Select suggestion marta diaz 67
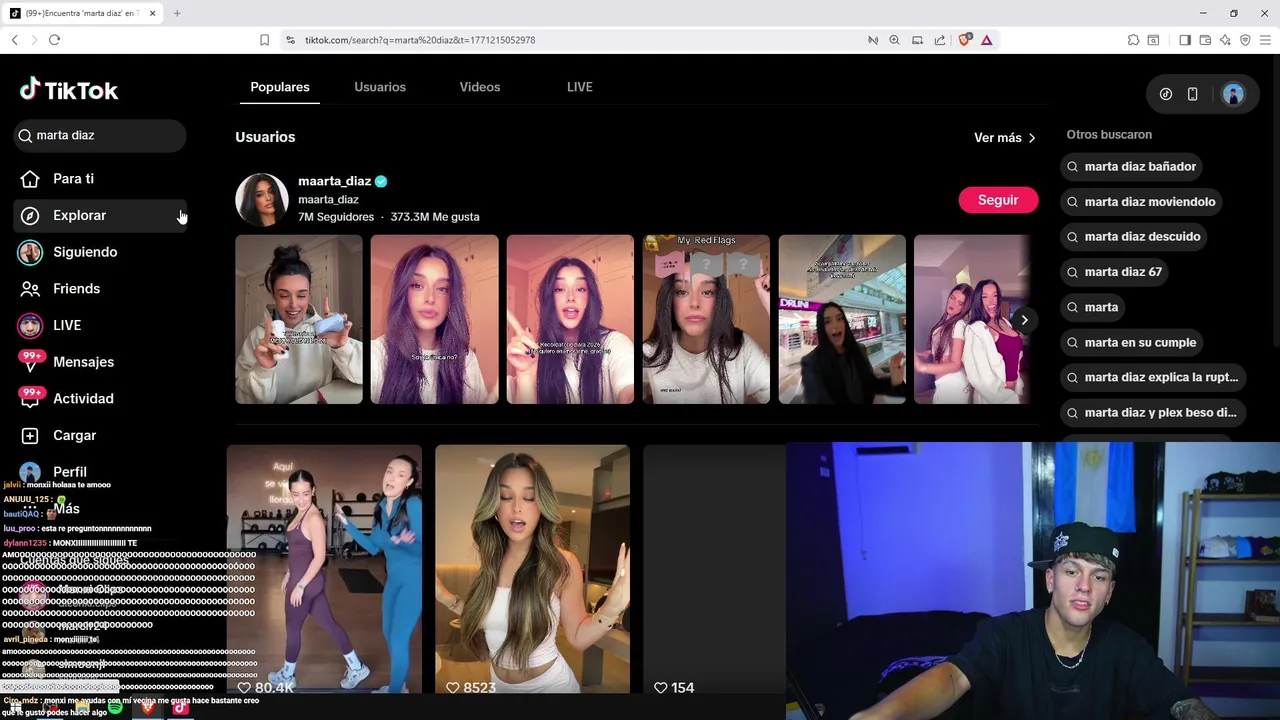 pos(1115,272)
